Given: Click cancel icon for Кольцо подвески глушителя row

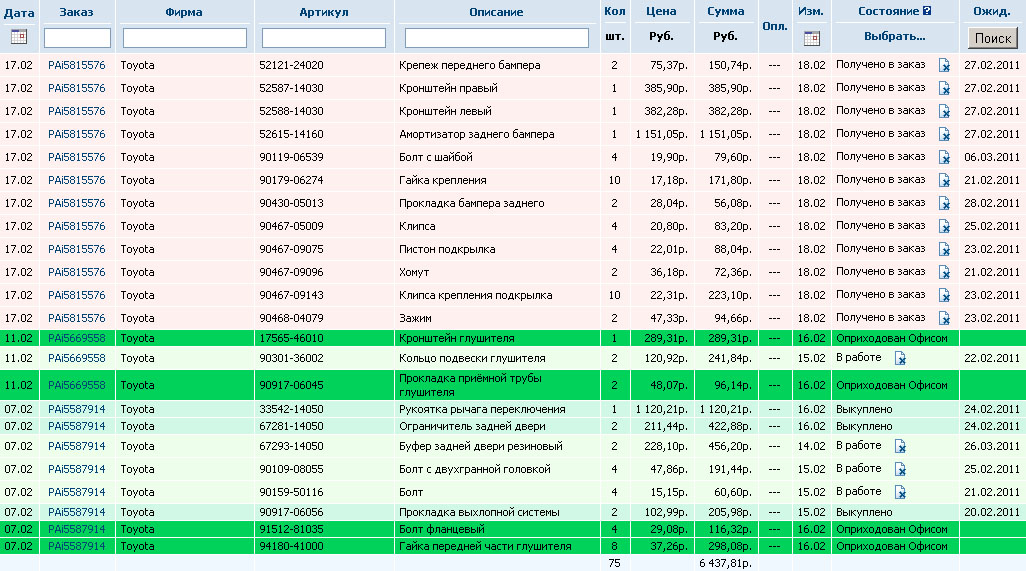Looking at the screenshot, I should click(x=900, y=358).
